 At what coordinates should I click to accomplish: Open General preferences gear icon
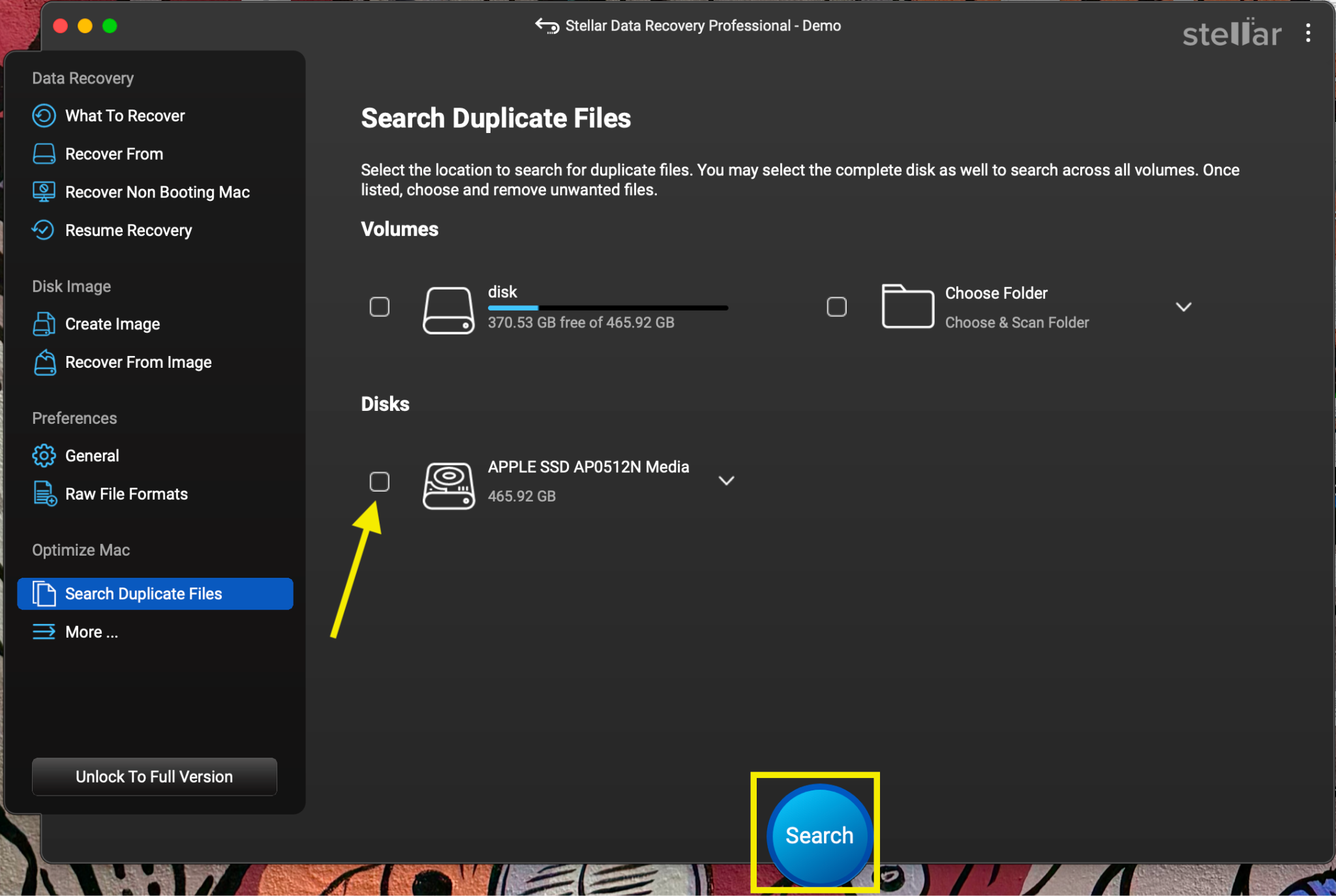pyautogui.click(x=43, y=455)
